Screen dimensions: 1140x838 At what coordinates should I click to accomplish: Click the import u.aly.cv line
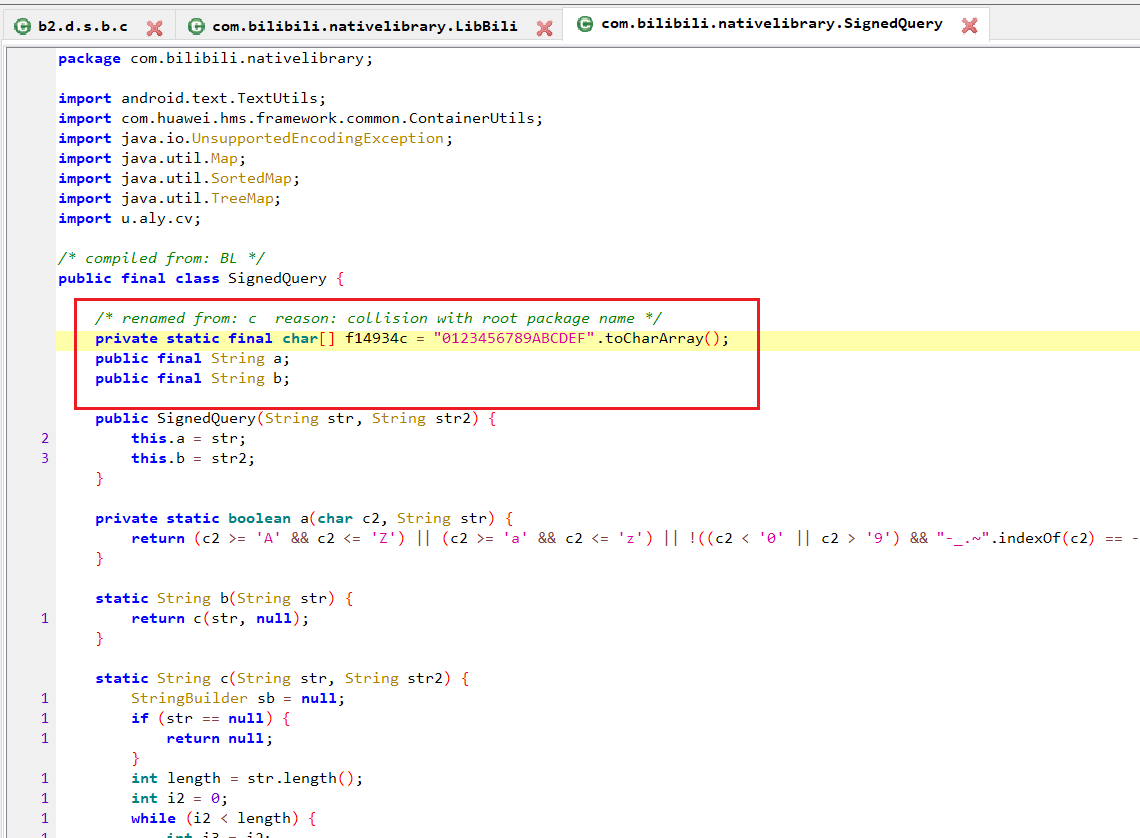coord(129,218)
